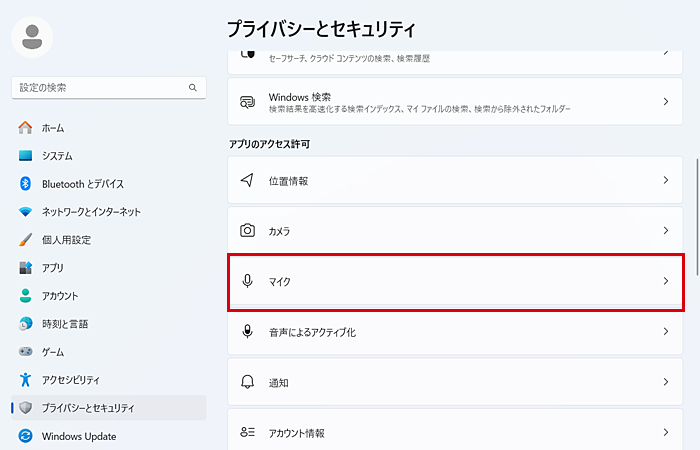The width and height of the screenshot is (700, 450).
Task: Expand Windows 検索 via its chevron
Action: tap(666, 102)
